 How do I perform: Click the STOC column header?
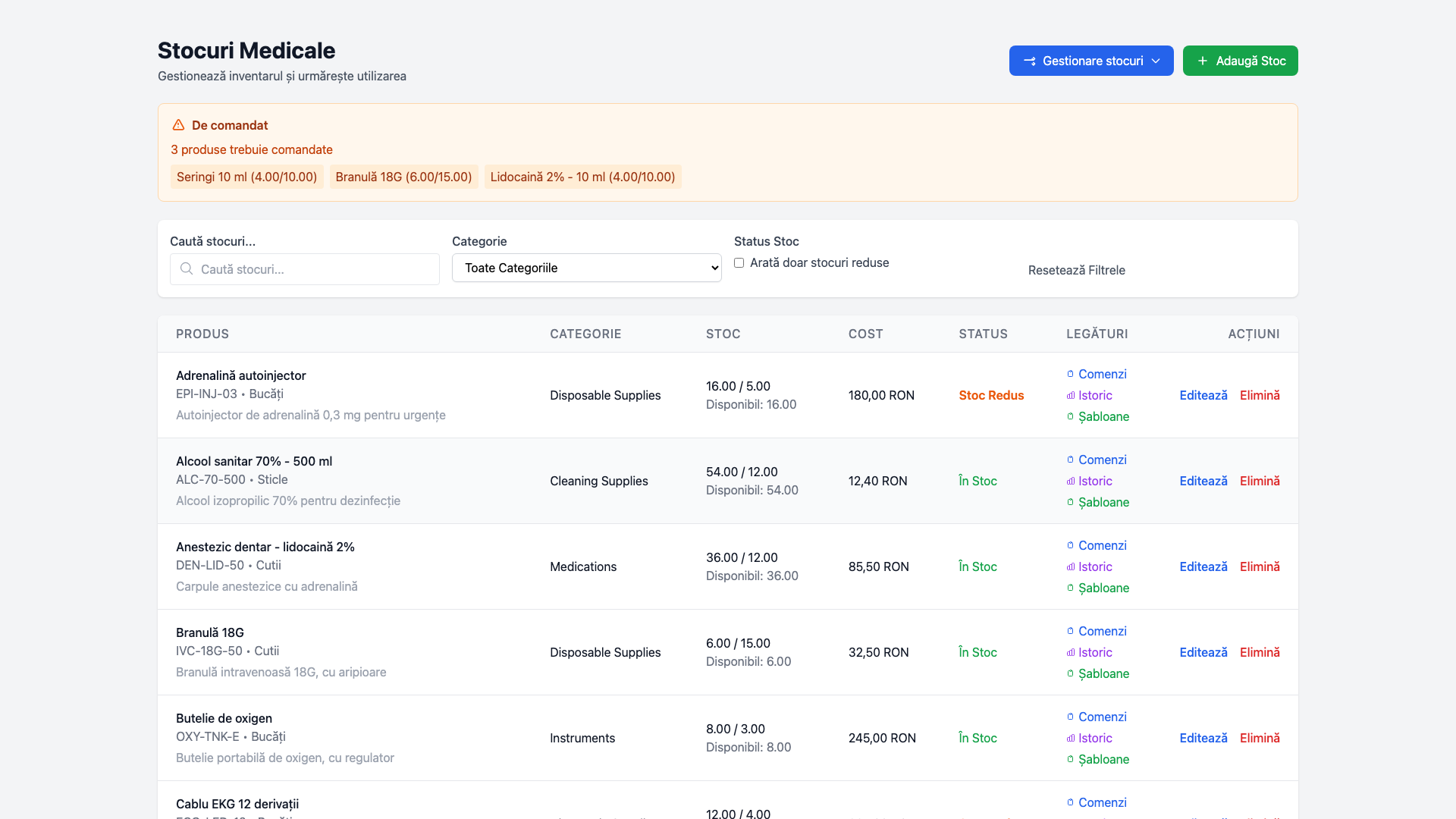[x=723, y=334]
